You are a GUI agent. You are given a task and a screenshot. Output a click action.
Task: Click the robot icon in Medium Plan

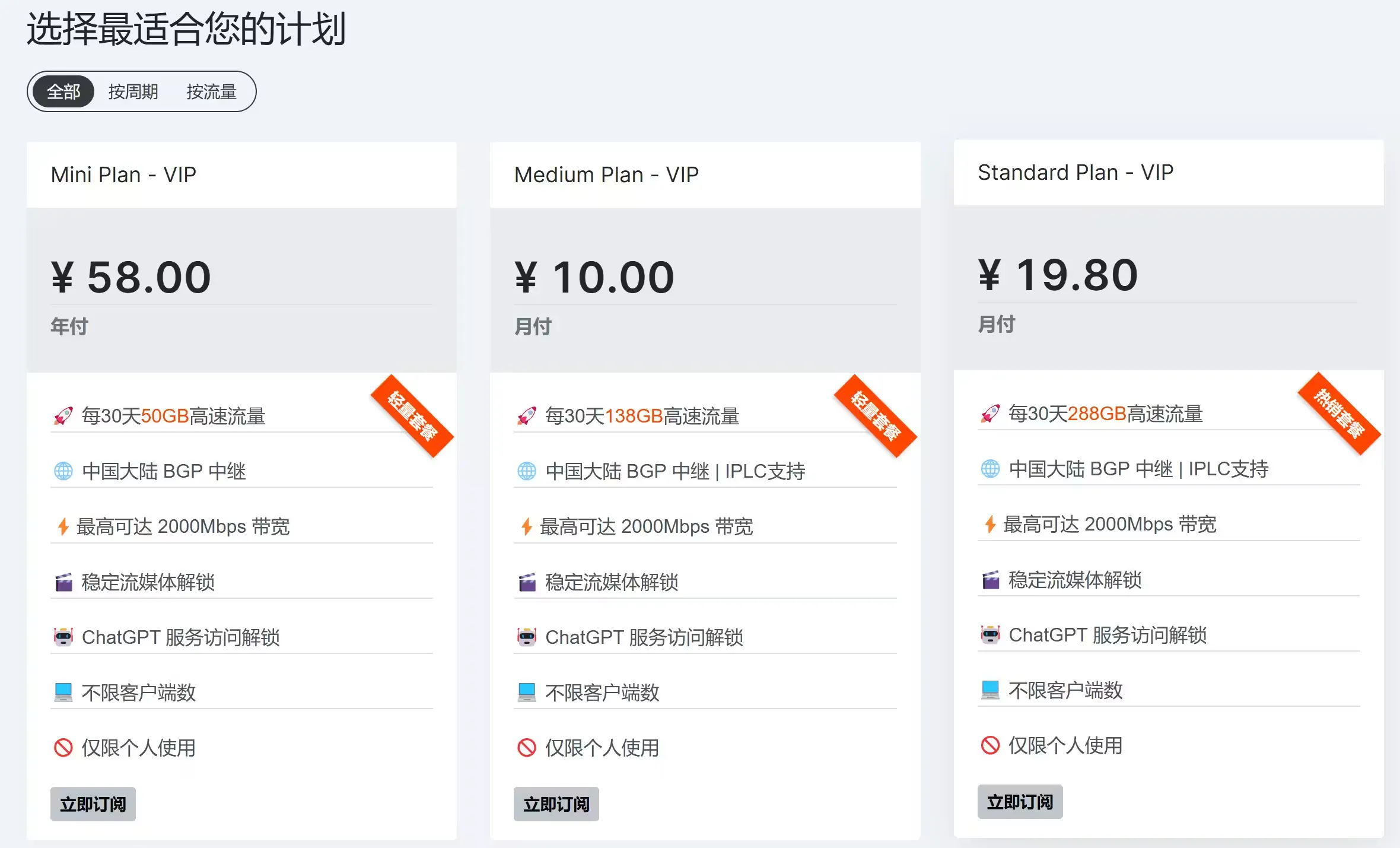coord(527,637)
